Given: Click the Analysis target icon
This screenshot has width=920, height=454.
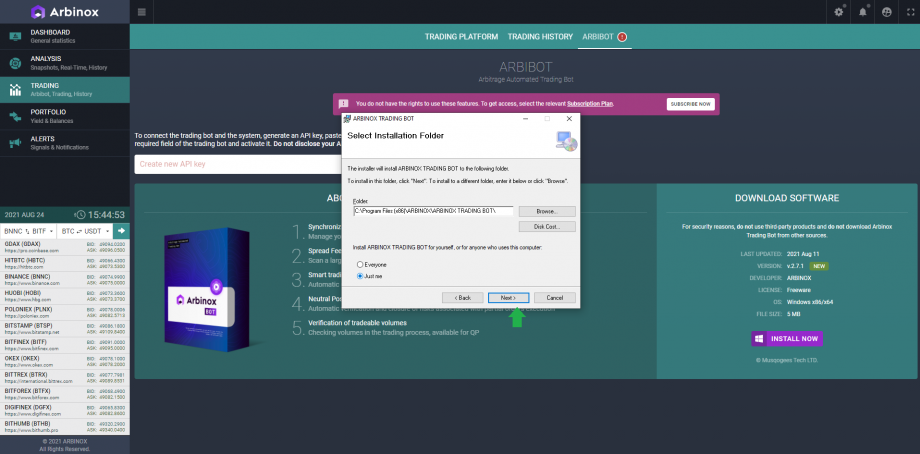Looking at the screenshot, I should click(x=15, y=63).
